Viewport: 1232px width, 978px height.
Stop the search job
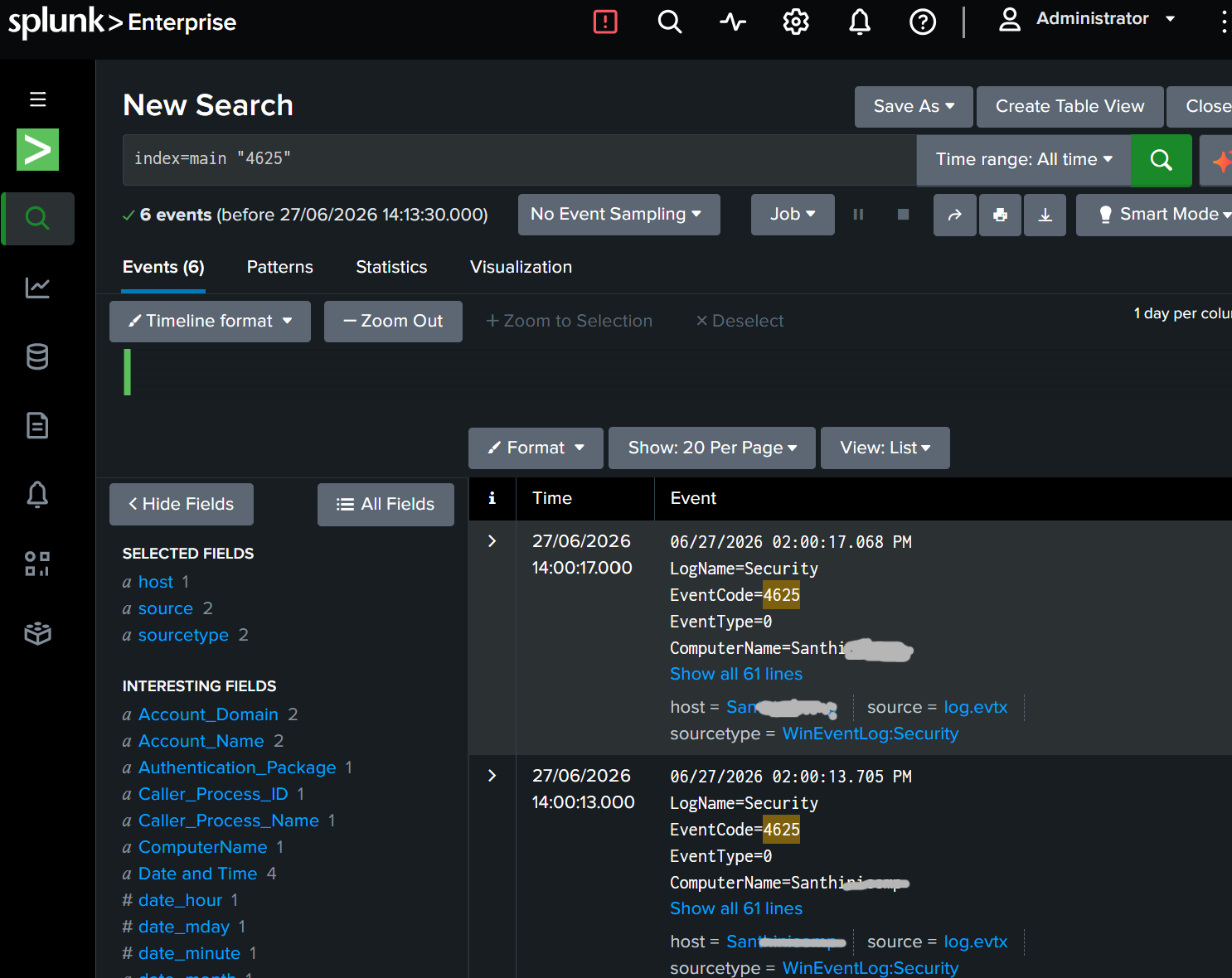click(903, 215)
